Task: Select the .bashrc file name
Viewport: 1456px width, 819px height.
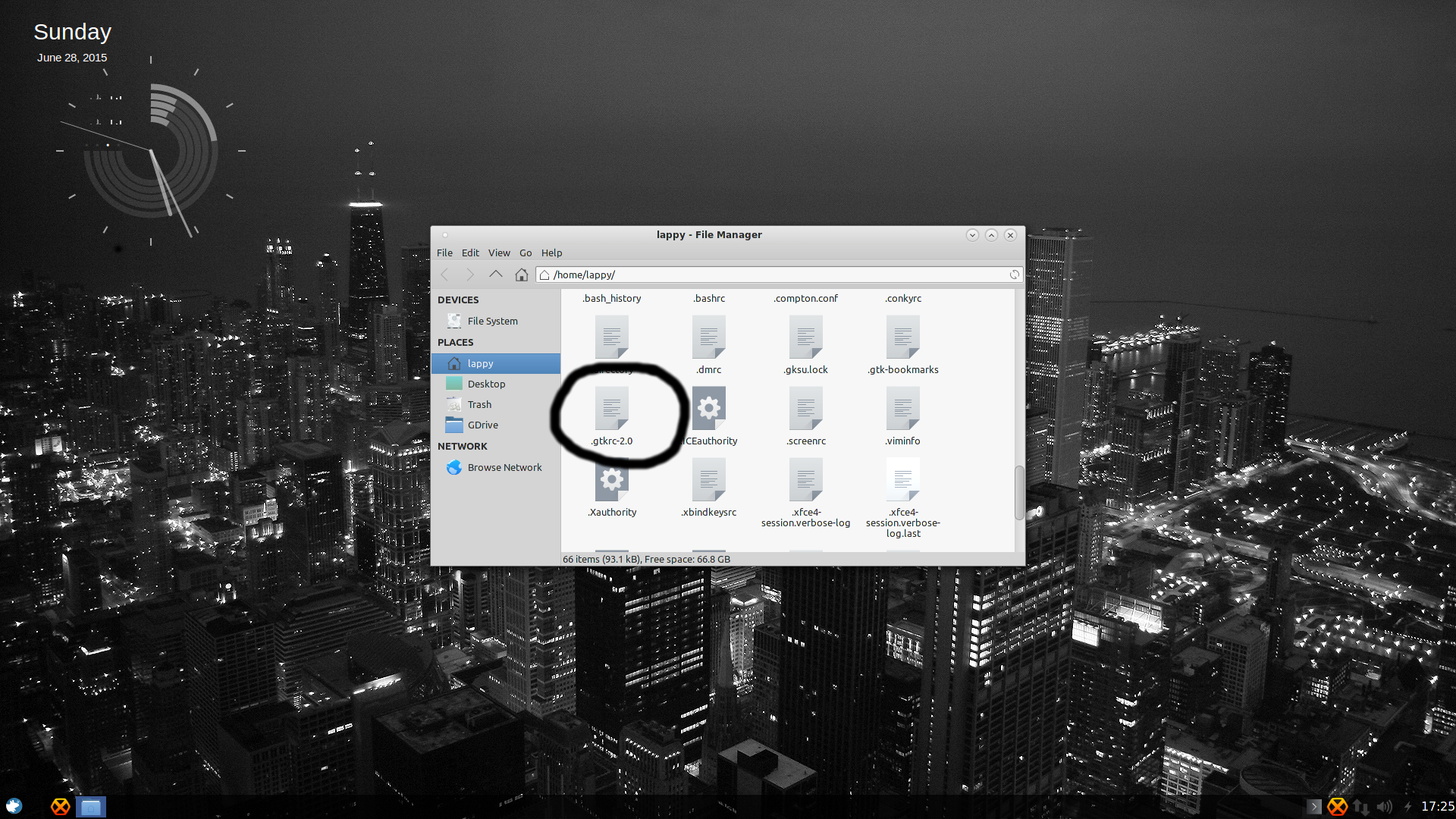Action: (x=709, y=298)
